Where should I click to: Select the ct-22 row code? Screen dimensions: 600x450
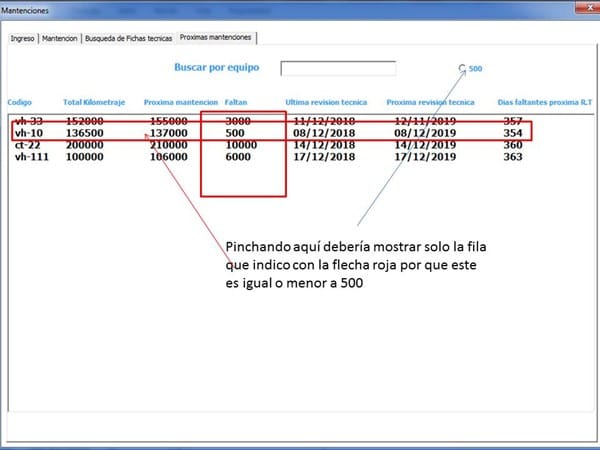28,145
